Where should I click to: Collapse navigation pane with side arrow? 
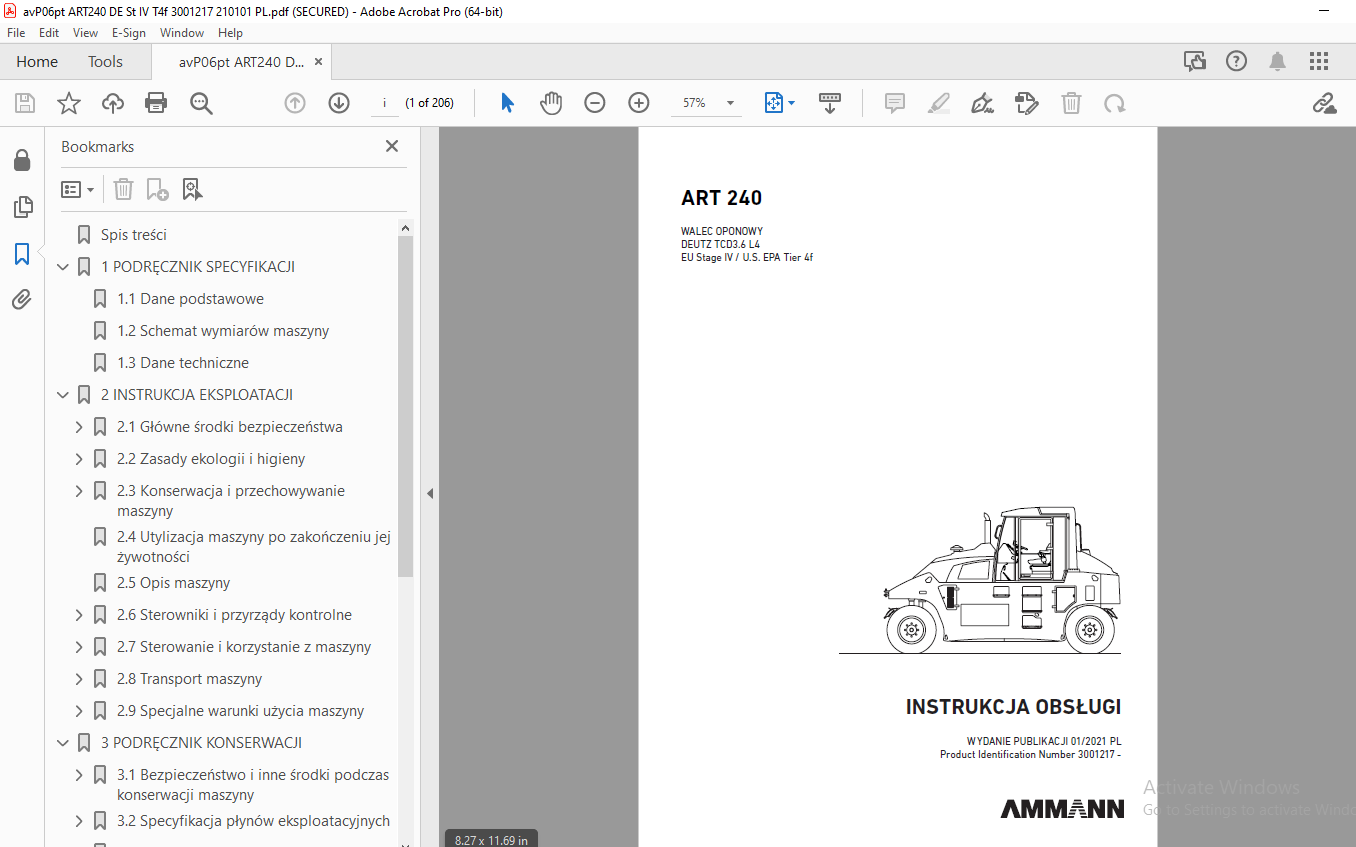(x=430, y=493)
